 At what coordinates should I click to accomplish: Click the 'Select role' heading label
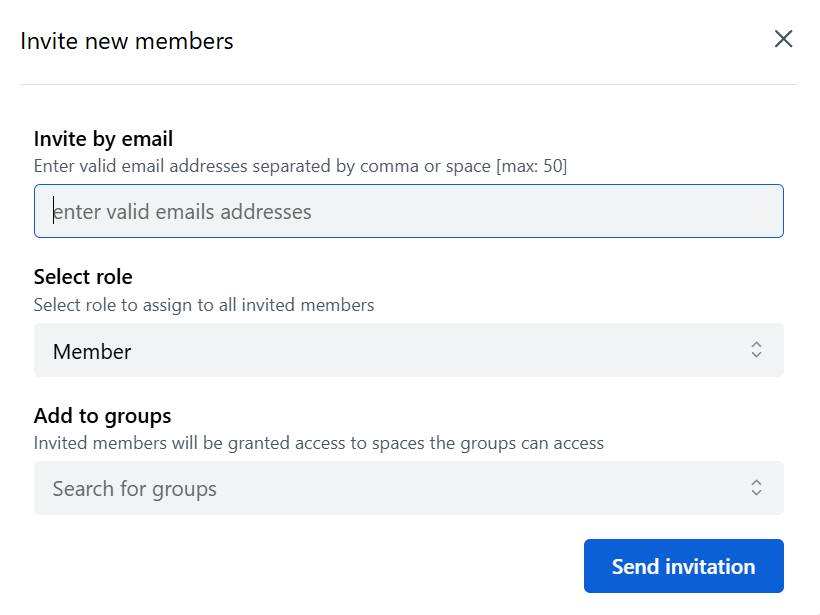[x=83, y=277]
